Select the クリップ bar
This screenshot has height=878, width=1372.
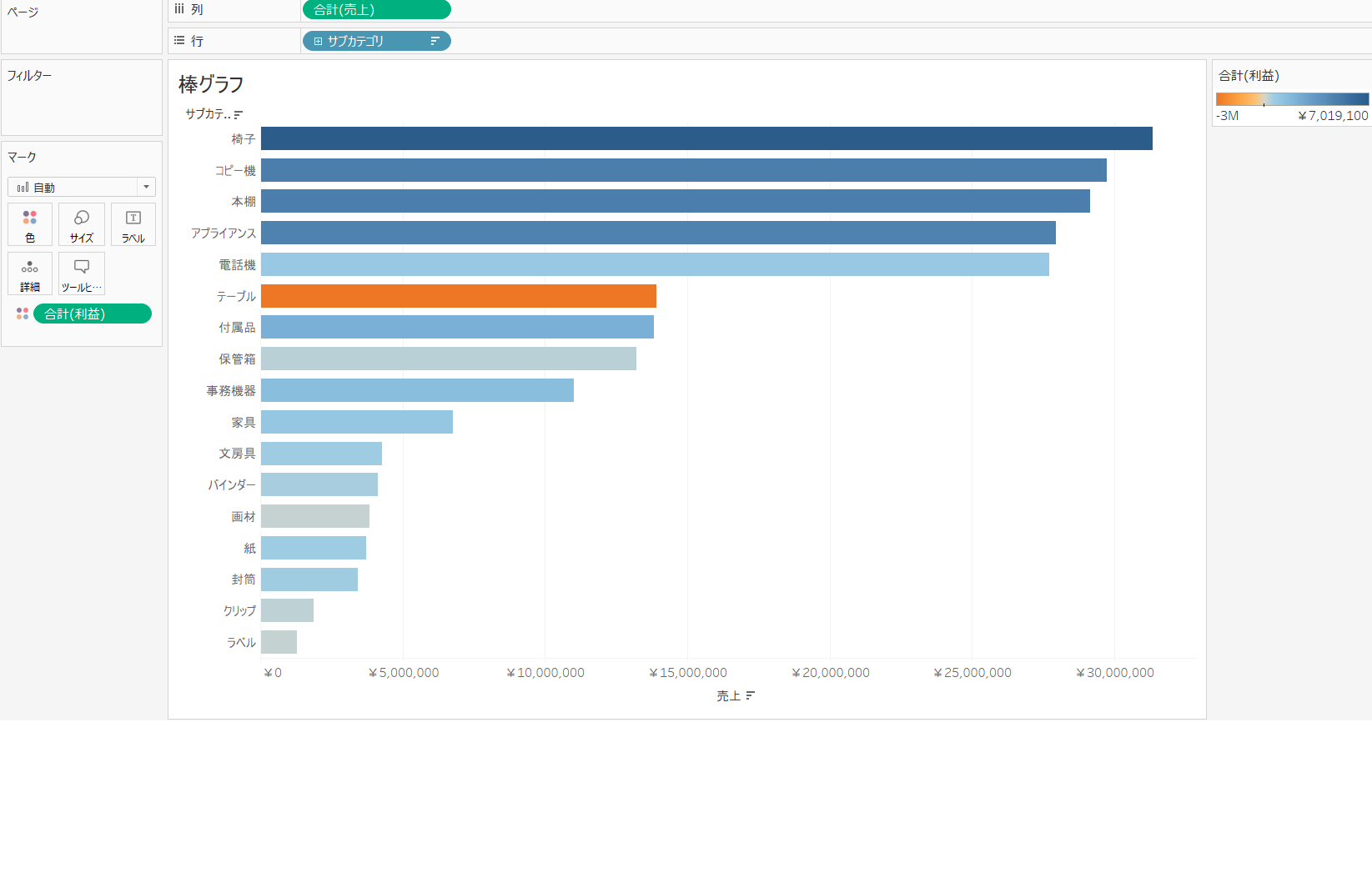click(287, 610)
